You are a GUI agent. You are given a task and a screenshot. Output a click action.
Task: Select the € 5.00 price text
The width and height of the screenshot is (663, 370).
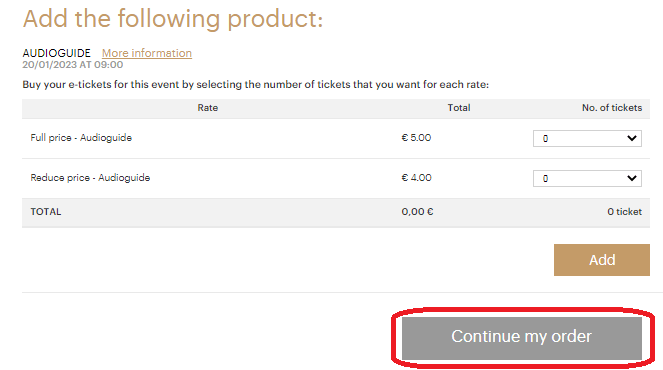click(416, 138)
